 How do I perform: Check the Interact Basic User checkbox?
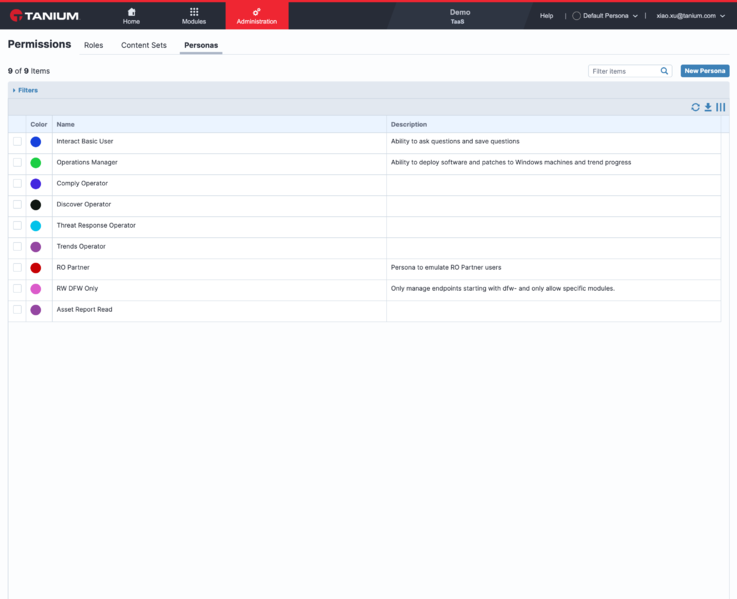point(17,142)
